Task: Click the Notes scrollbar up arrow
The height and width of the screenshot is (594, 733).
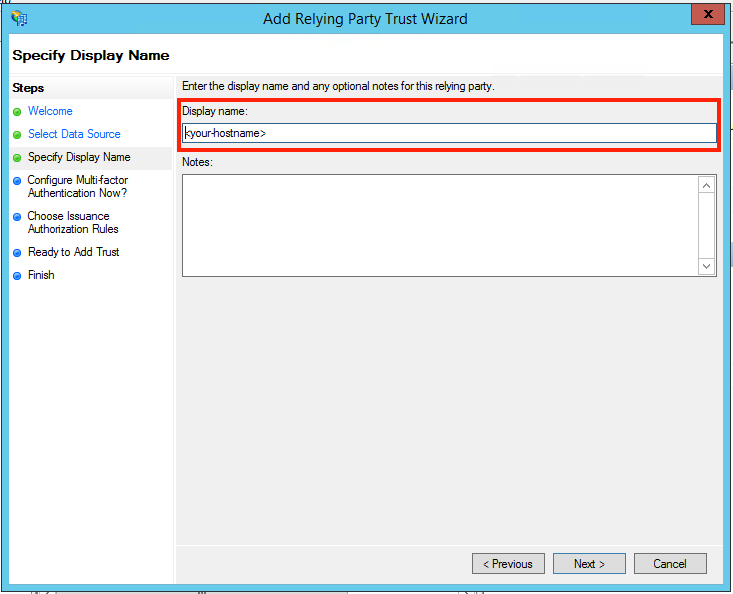Action: tap(706, 186)
